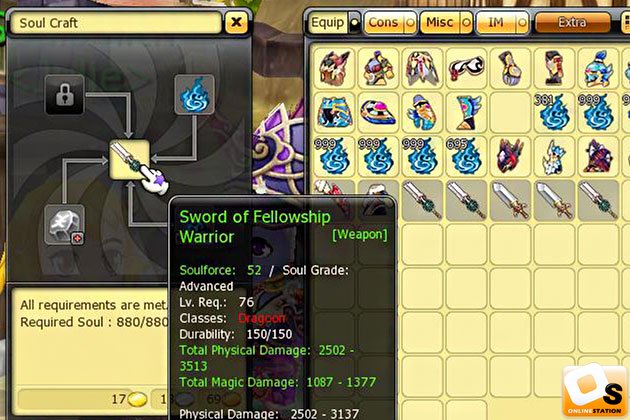630x420 pixels.
Task: Toggle the radio dot beside Cons tab
Action: [x=410, y=23]
